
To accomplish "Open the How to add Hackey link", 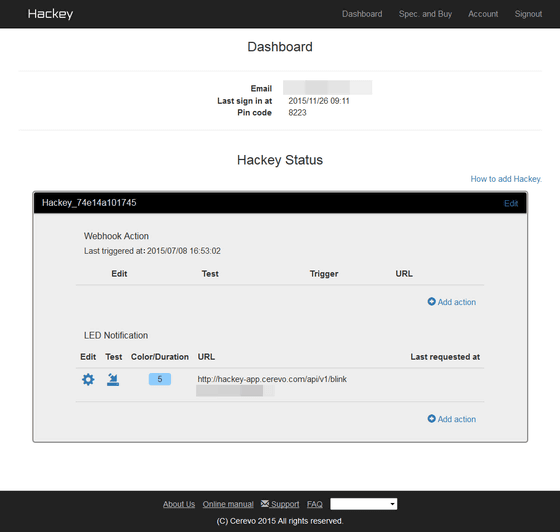I will (506, 179).
